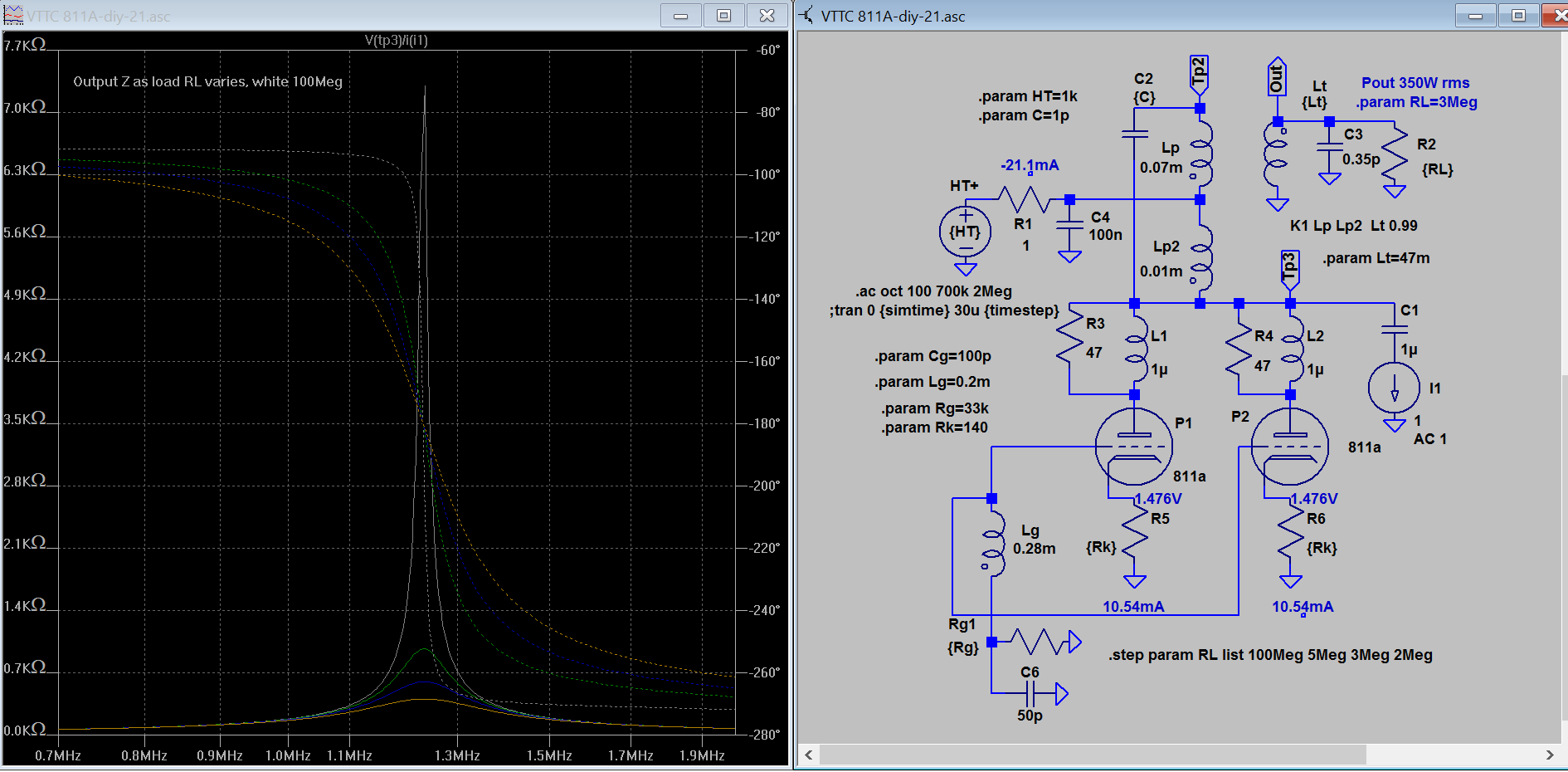Minimize the waveform plot window

click(680, 16)
